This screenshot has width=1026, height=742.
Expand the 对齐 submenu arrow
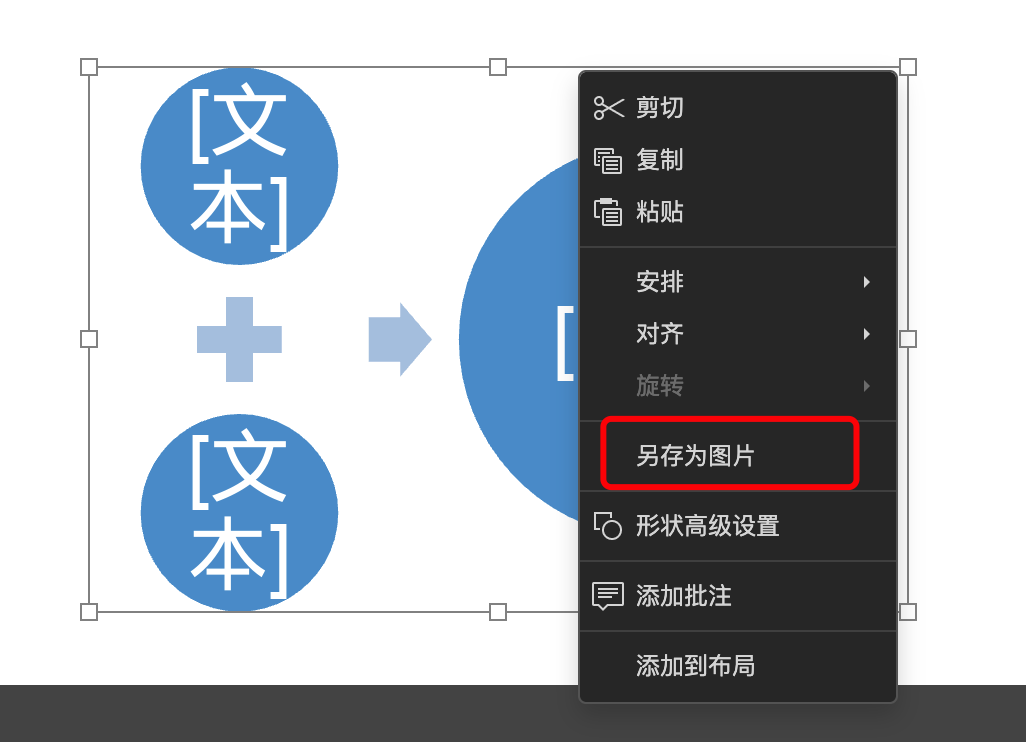[866, 334]
